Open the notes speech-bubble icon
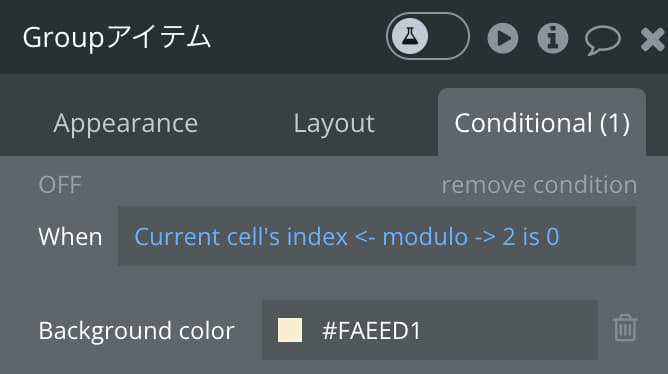The image size is (668, 374). click(x=603, y=40)
